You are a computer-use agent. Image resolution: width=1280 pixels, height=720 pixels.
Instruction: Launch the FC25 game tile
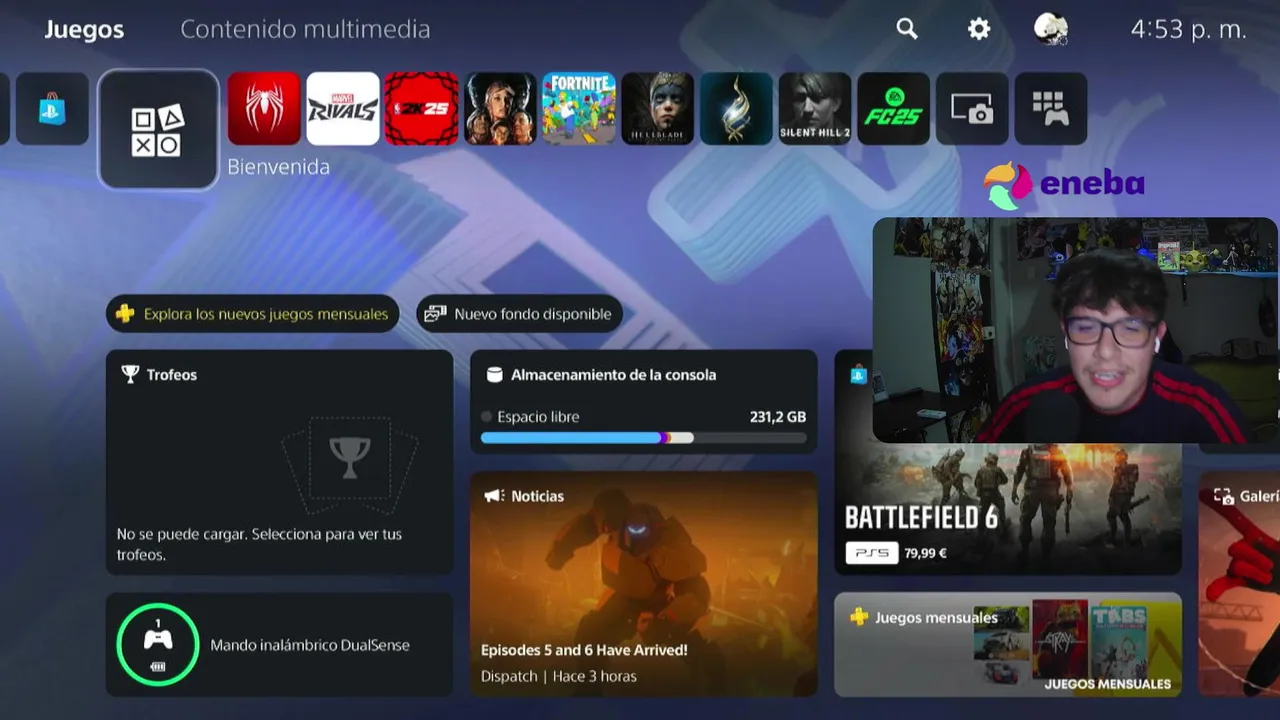pos(894,109)
